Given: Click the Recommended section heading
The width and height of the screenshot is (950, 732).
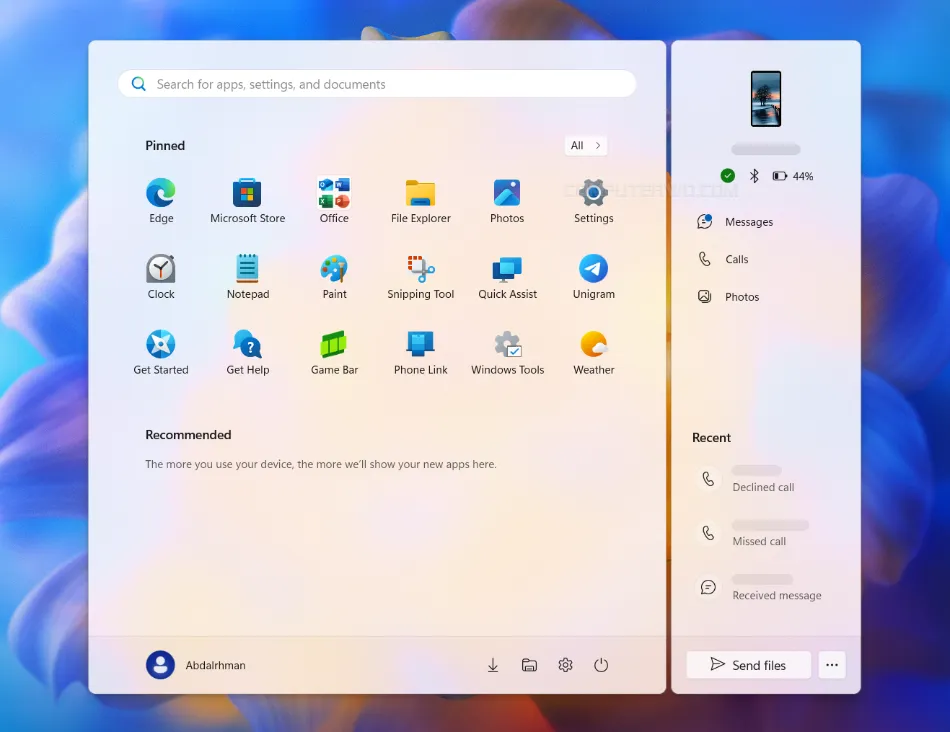Looking at the screenshot, I should [x=188, y=435].
